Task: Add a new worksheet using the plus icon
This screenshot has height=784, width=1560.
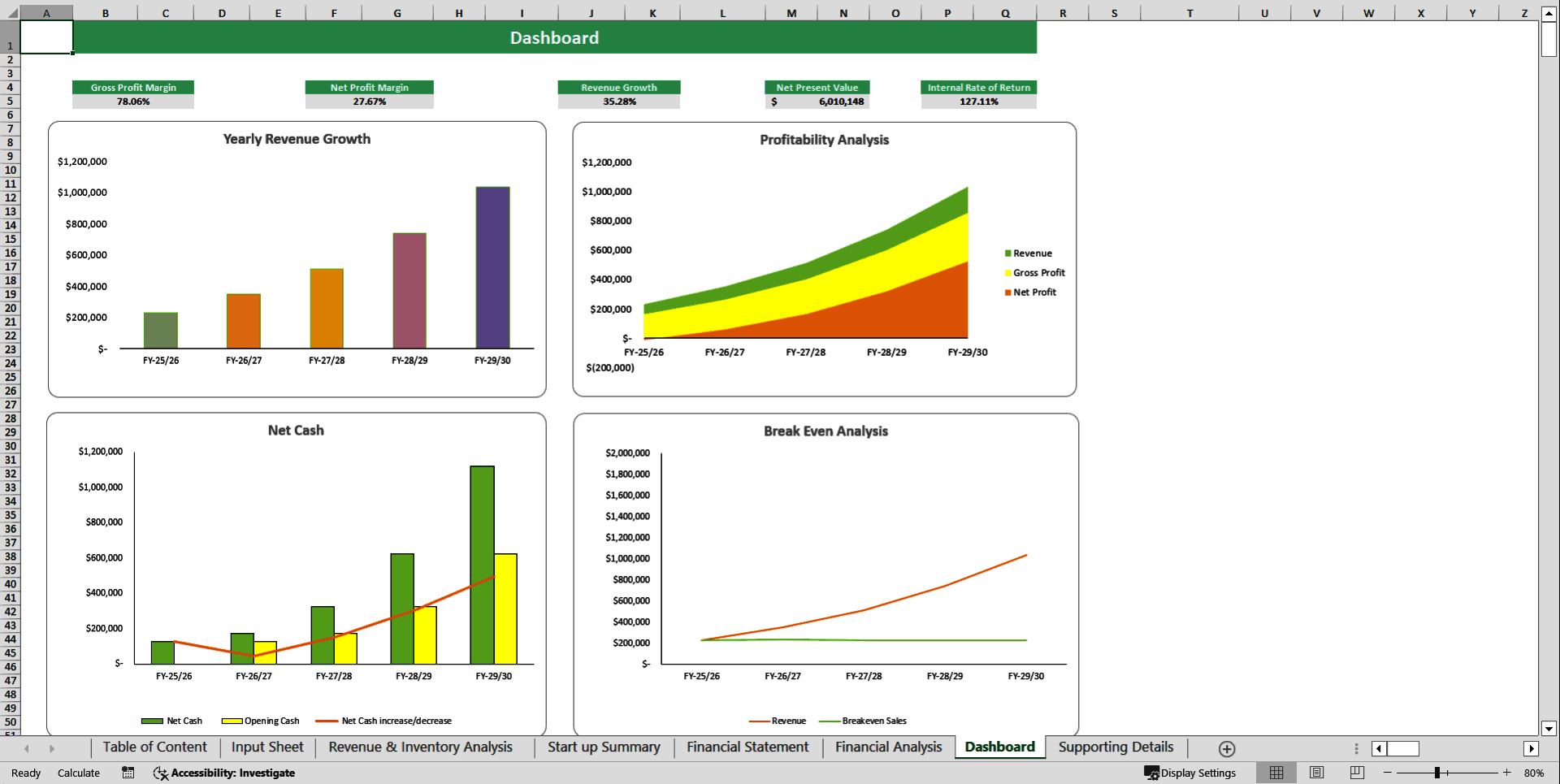Action: click(1227, 748)
